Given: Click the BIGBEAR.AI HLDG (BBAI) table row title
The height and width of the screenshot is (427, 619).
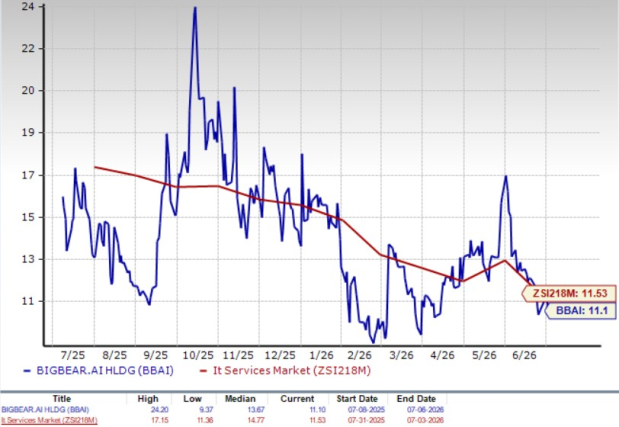Looking at the screenshot, I should (x=45, y=410).
